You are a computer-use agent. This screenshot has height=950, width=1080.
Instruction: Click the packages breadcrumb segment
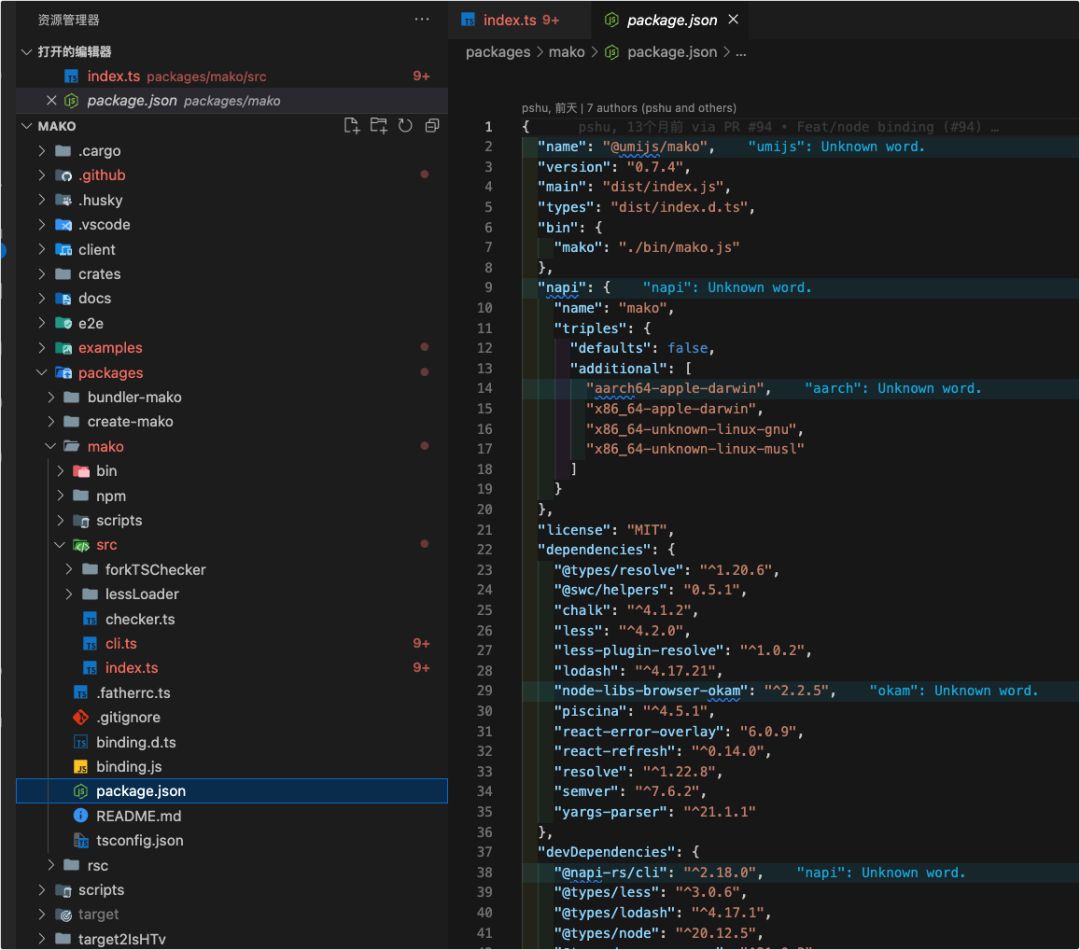coord(498,52)
